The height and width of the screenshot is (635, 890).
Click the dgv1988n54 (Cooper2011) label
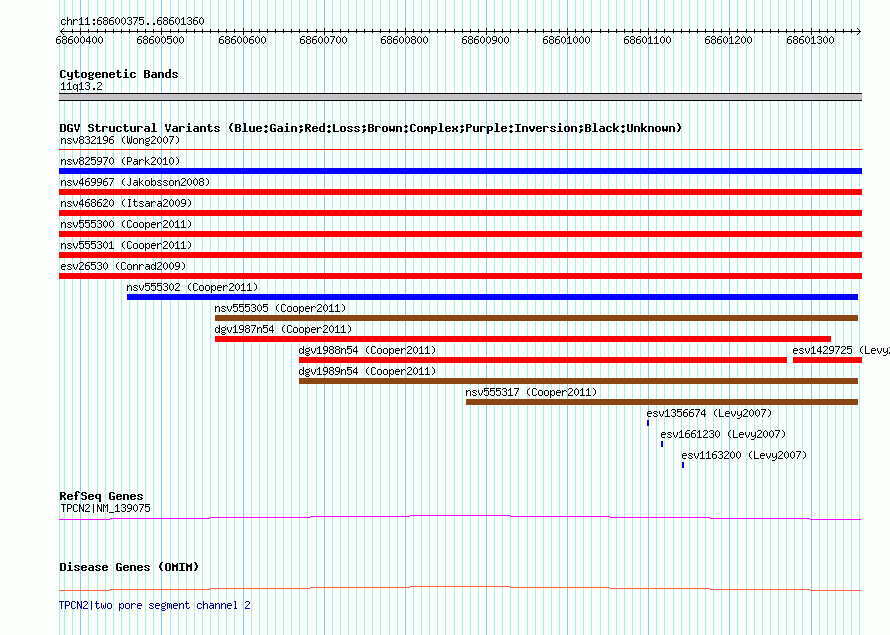tap(367, 350)
